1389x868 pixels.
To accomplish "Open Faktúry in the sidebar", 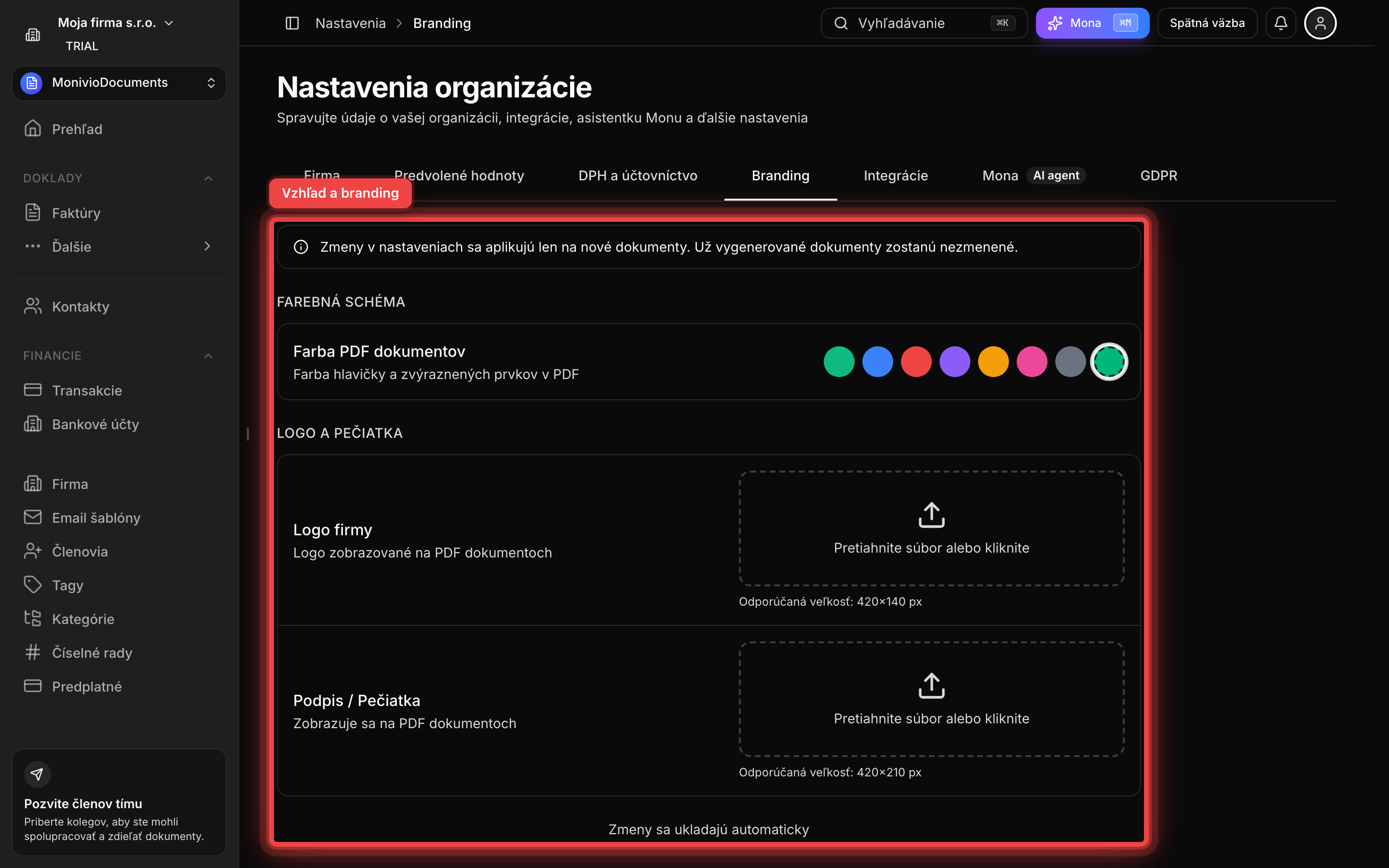I will point(119,212).
